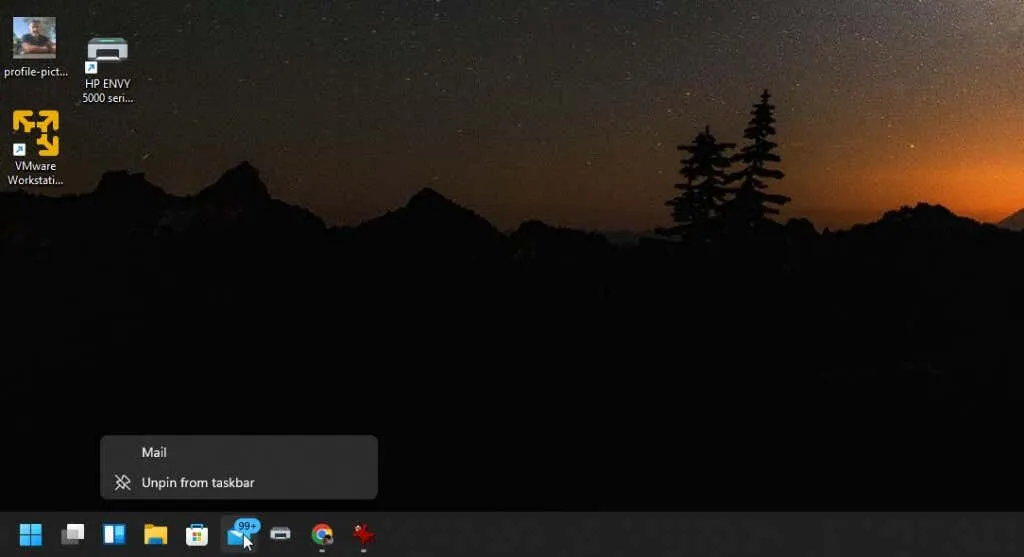
Task: Open Microsoft Store from the taskbar
Action: click(x=197, y=535)
